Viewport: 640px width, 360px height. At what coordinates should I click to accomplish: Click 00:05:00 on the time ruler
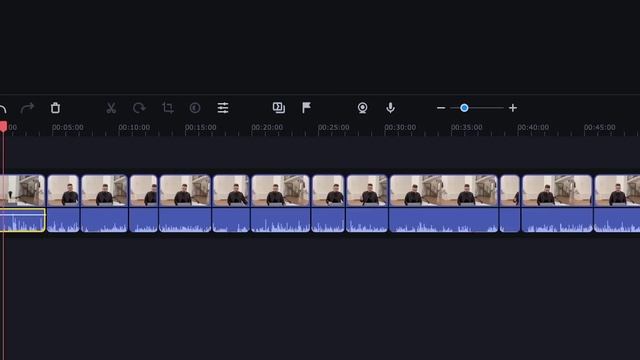[68, 127]
